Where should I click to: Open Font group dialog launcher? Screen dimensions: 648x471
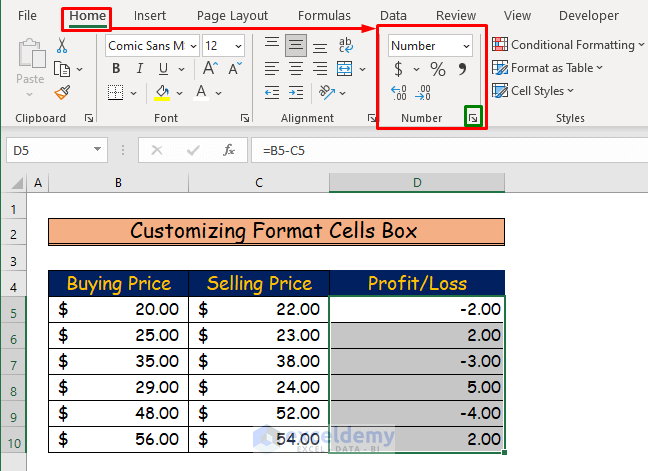(x=245, y=119)
